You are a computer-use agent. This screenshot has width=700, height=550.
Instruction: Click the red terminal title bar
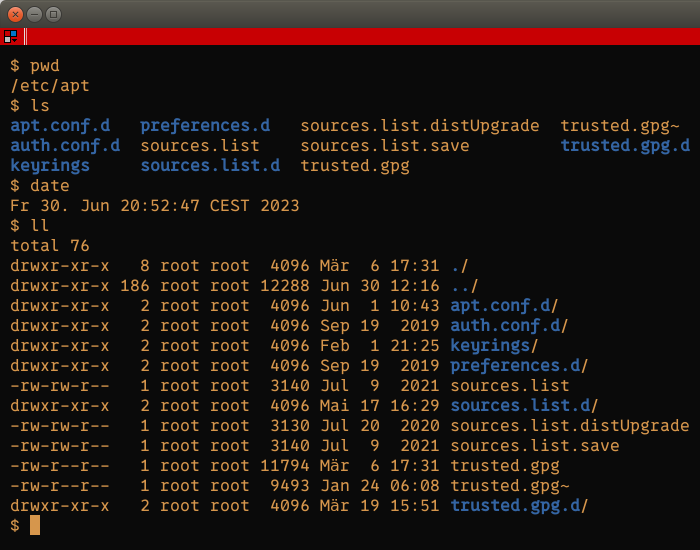coord(362,36)
